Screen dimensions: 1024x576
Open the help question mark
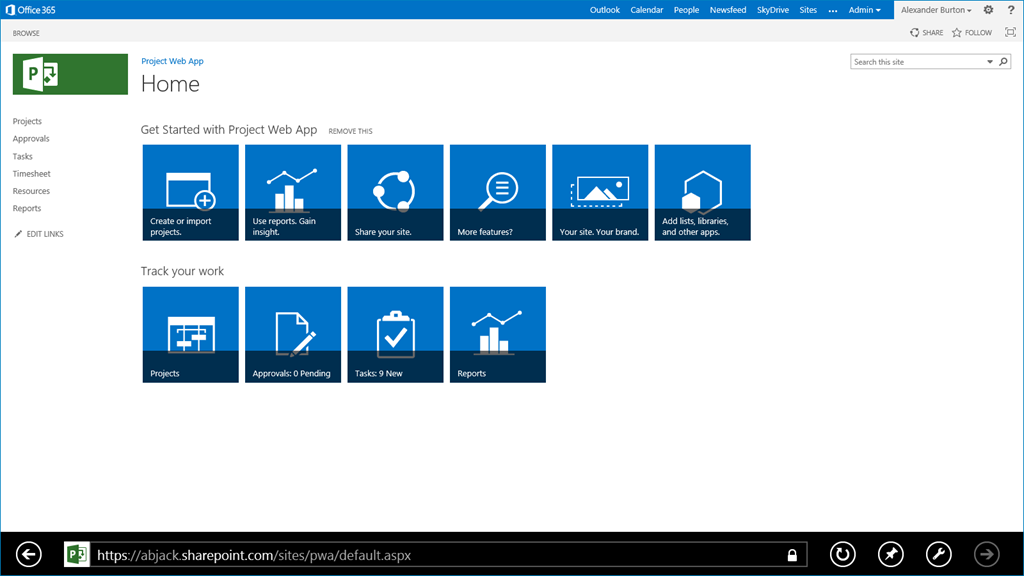1011,10
